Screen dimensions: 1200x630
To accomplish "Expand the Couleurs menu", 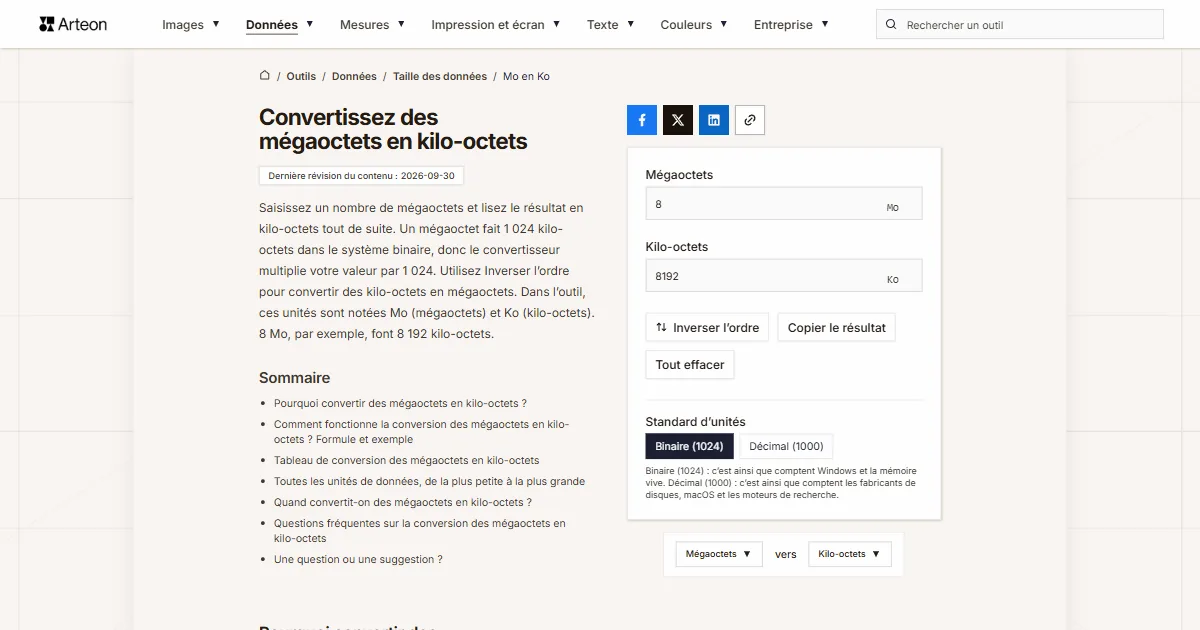I will [694, 25].
